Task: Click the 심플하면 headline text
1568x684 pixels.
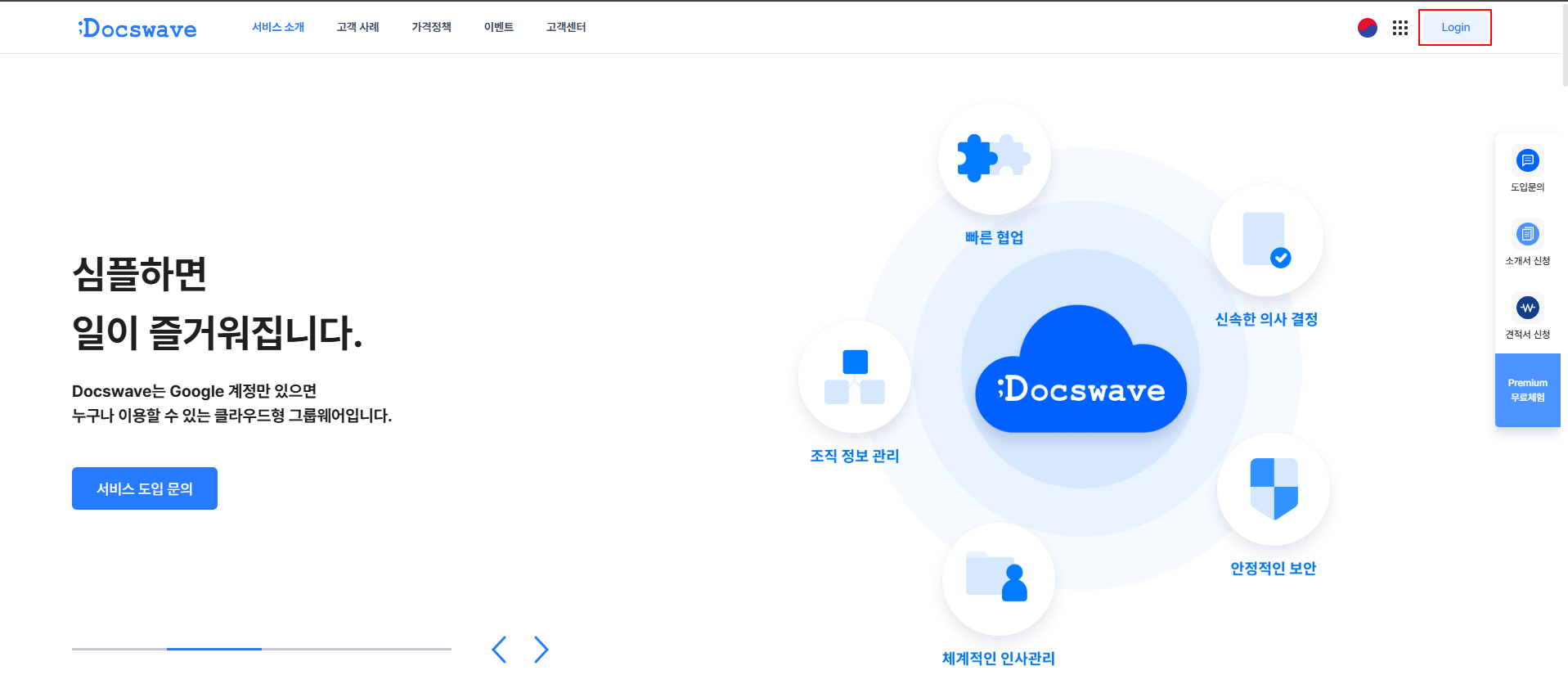Action: [140, 273]
